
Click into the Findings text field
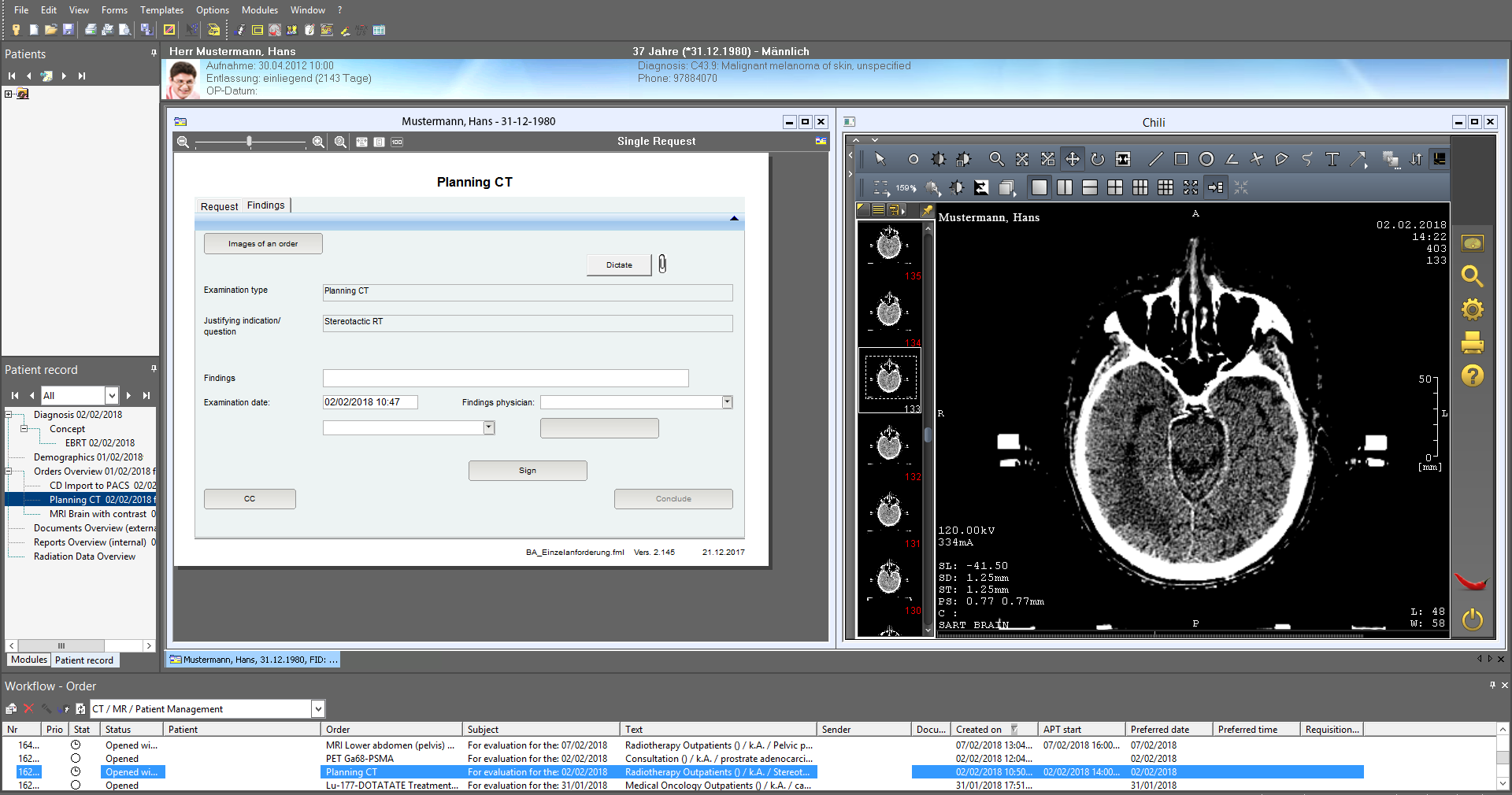point(506,378)
